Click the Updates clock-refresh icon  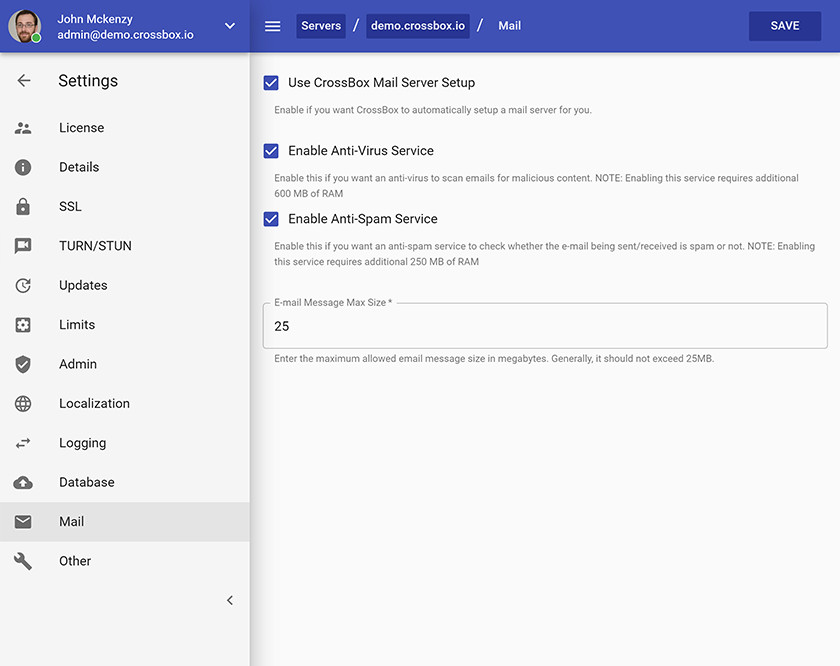click(23, 286)
